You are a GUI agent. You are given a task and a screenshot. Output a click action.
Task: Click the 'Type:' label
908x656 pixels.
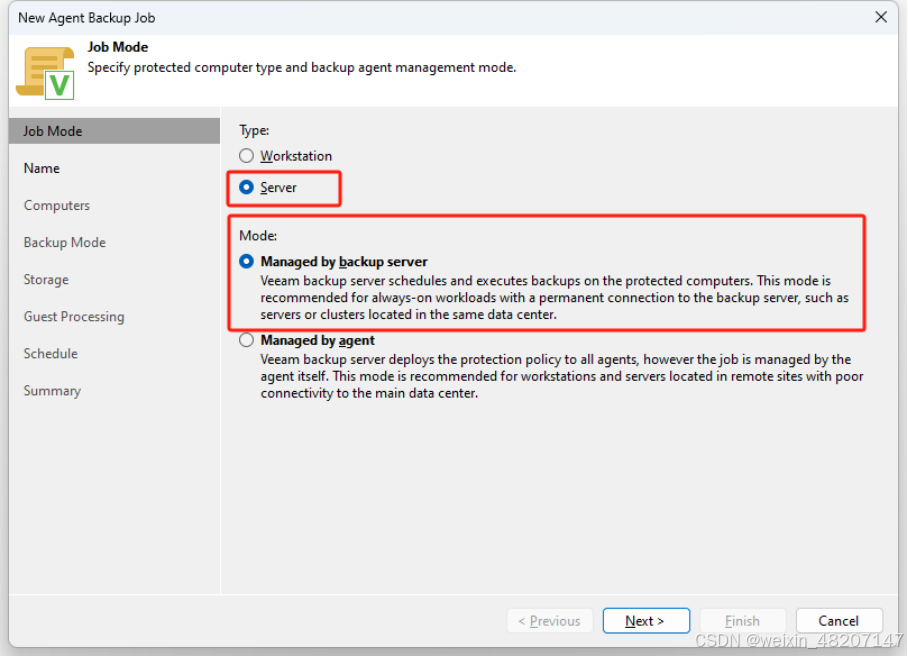[x=254, y=130]
